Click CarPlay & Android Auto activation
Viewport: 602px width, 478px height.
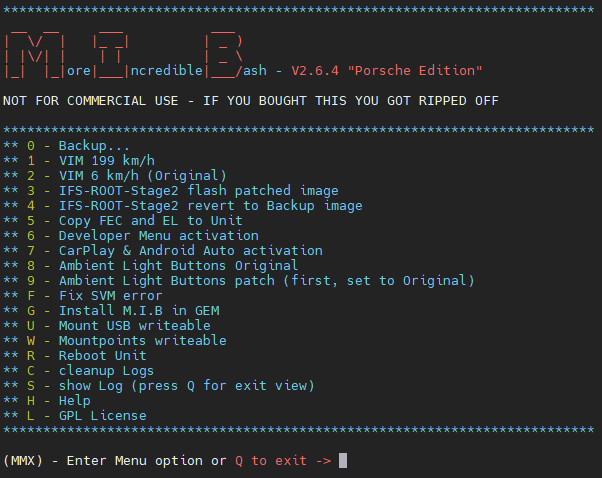pyautogui.click(x=190, y=251)
